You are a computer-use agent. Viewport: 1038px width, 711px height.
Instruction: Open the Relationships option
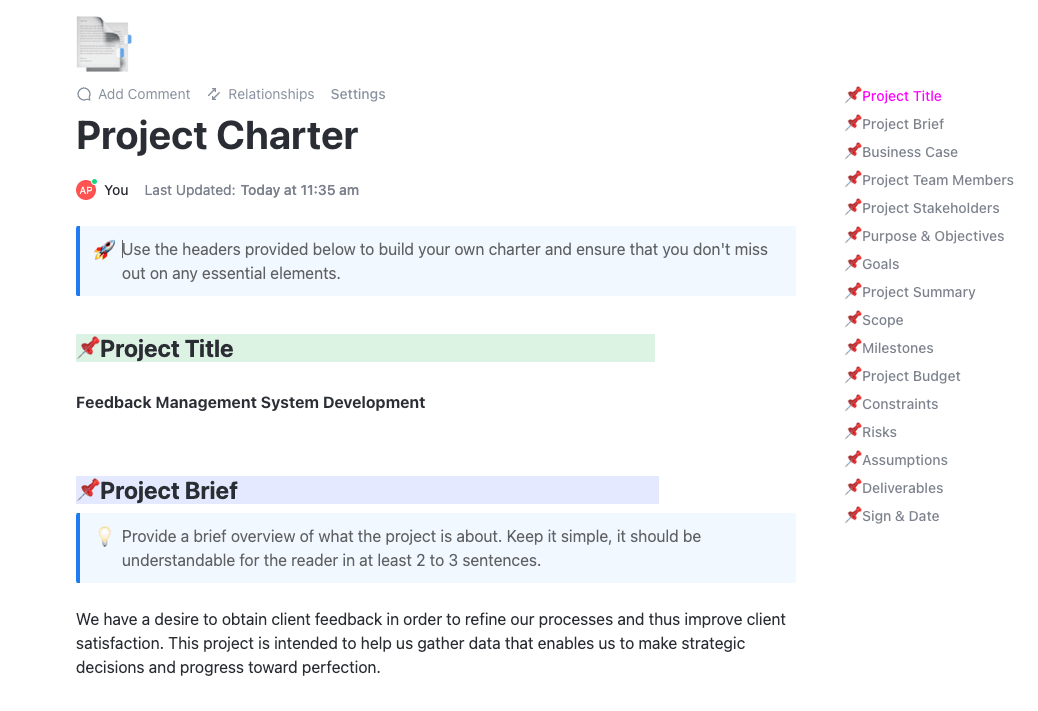(x=271, y=94)
